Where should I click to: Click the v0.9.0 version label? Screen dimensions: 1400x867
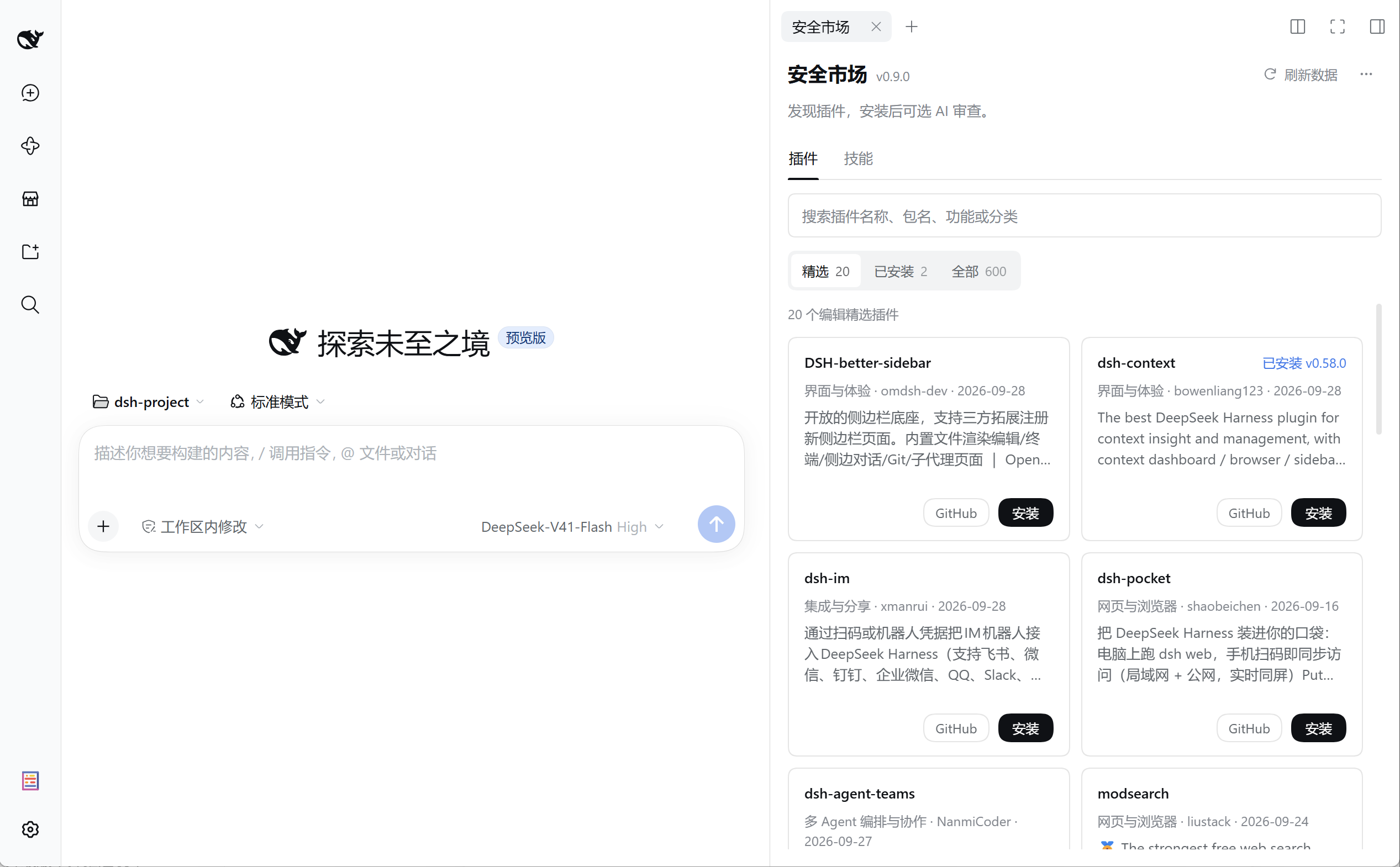coord(892,77)
